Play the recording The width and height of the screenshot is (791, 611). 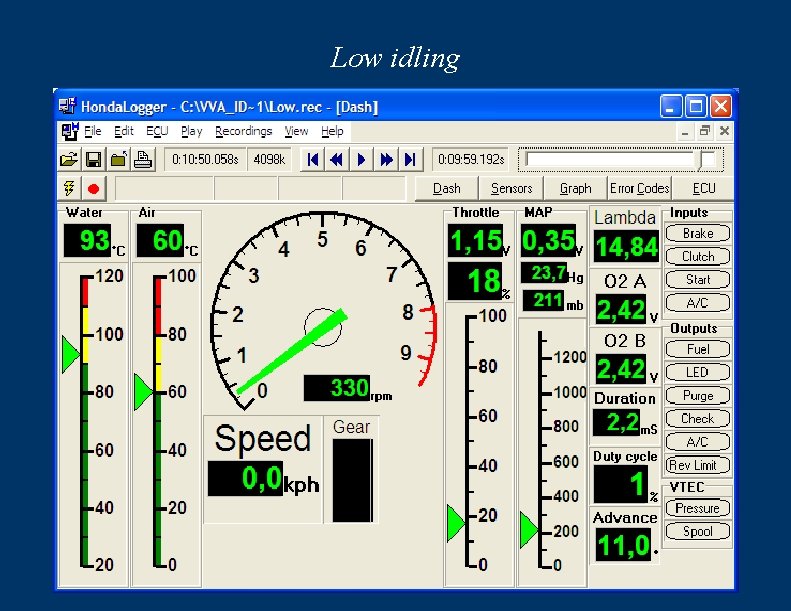[361, 160]
